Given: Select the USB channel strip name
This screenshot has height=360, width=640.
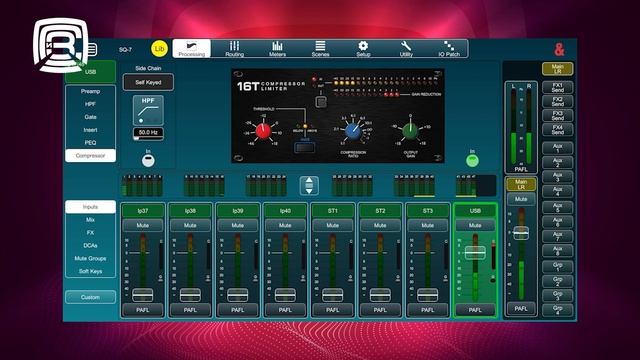Looking at the screenshot, I should [475, 211].
